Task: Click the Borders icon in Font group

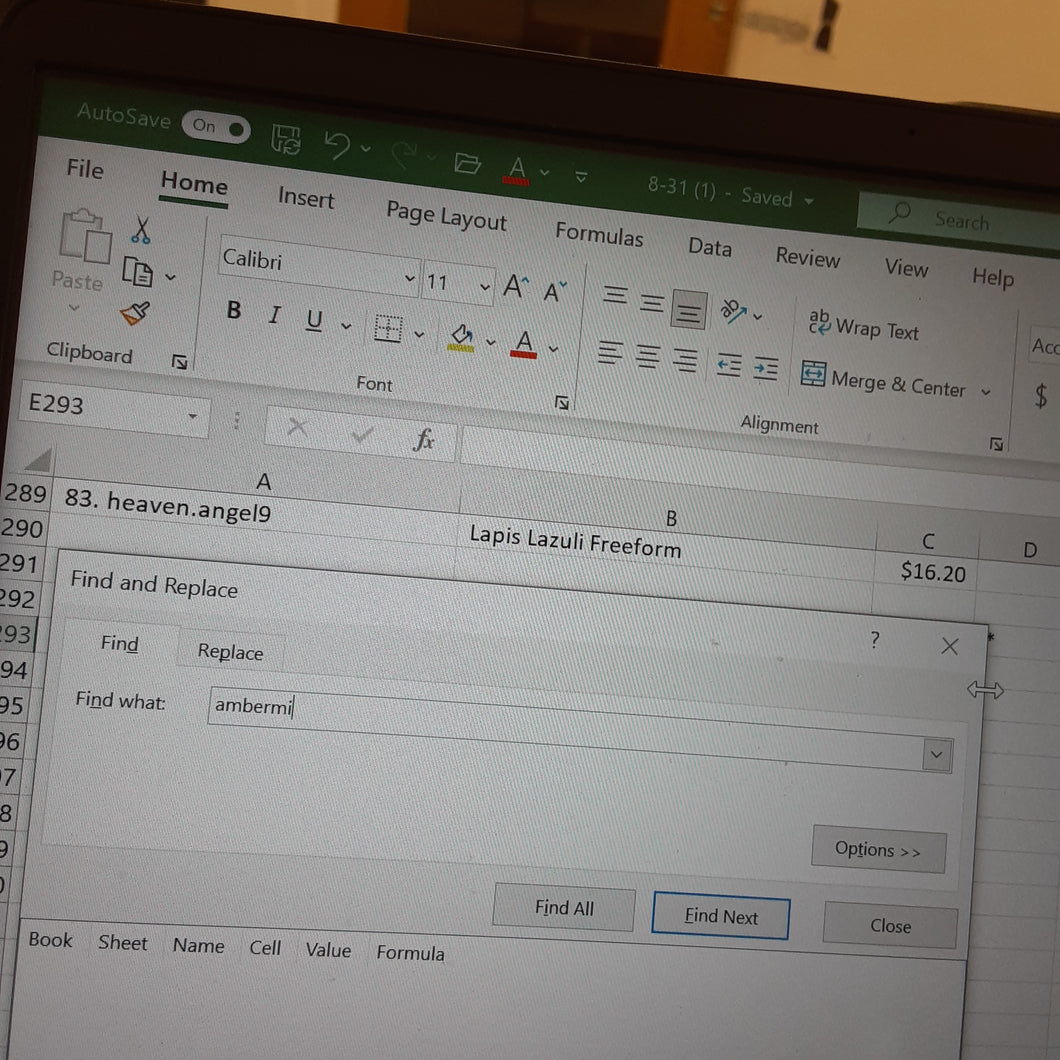Action: click(388, 329)
